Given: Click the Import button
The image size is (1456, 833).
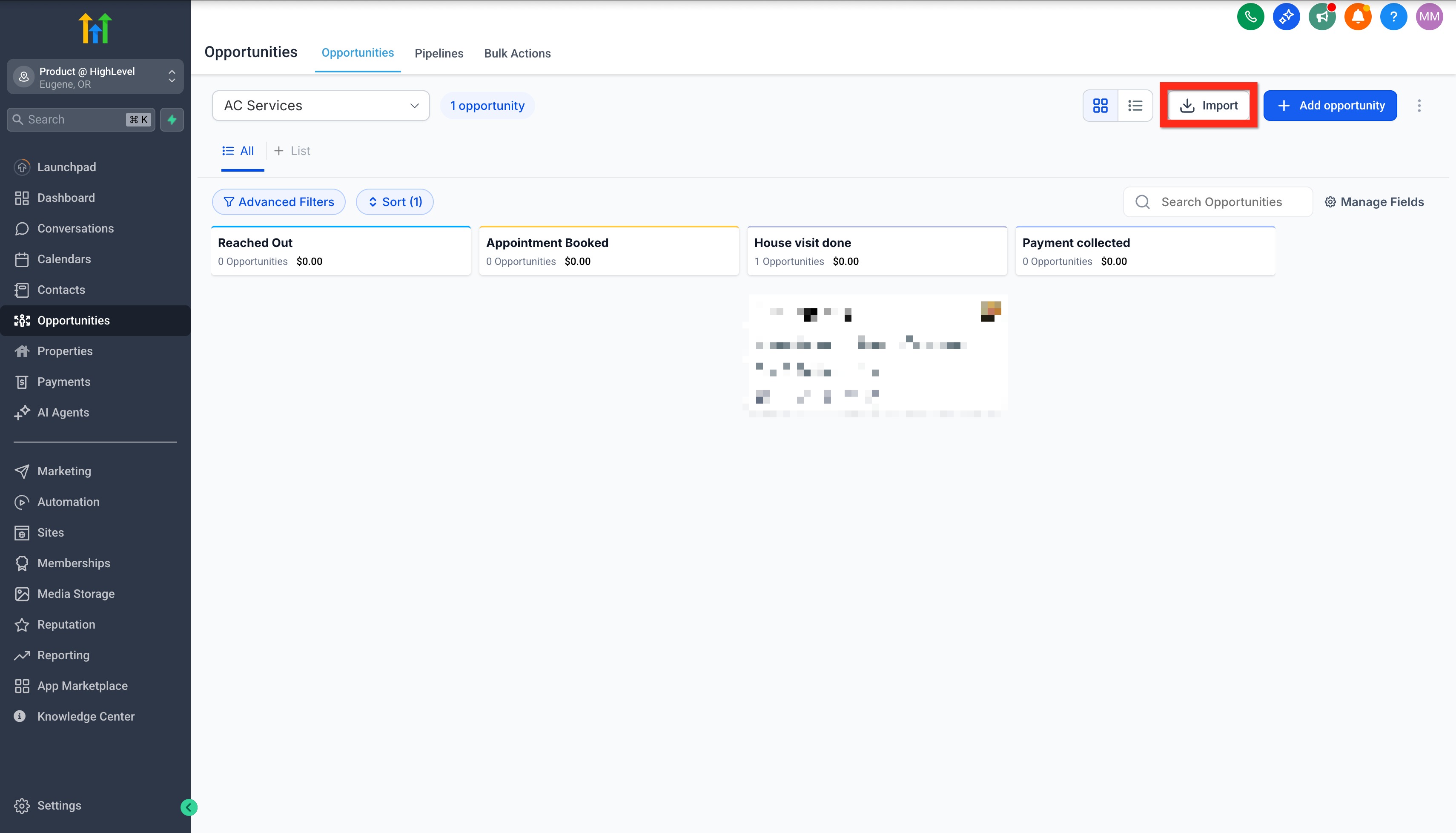Looking at the screenshot, I should tap(1208, 105).
